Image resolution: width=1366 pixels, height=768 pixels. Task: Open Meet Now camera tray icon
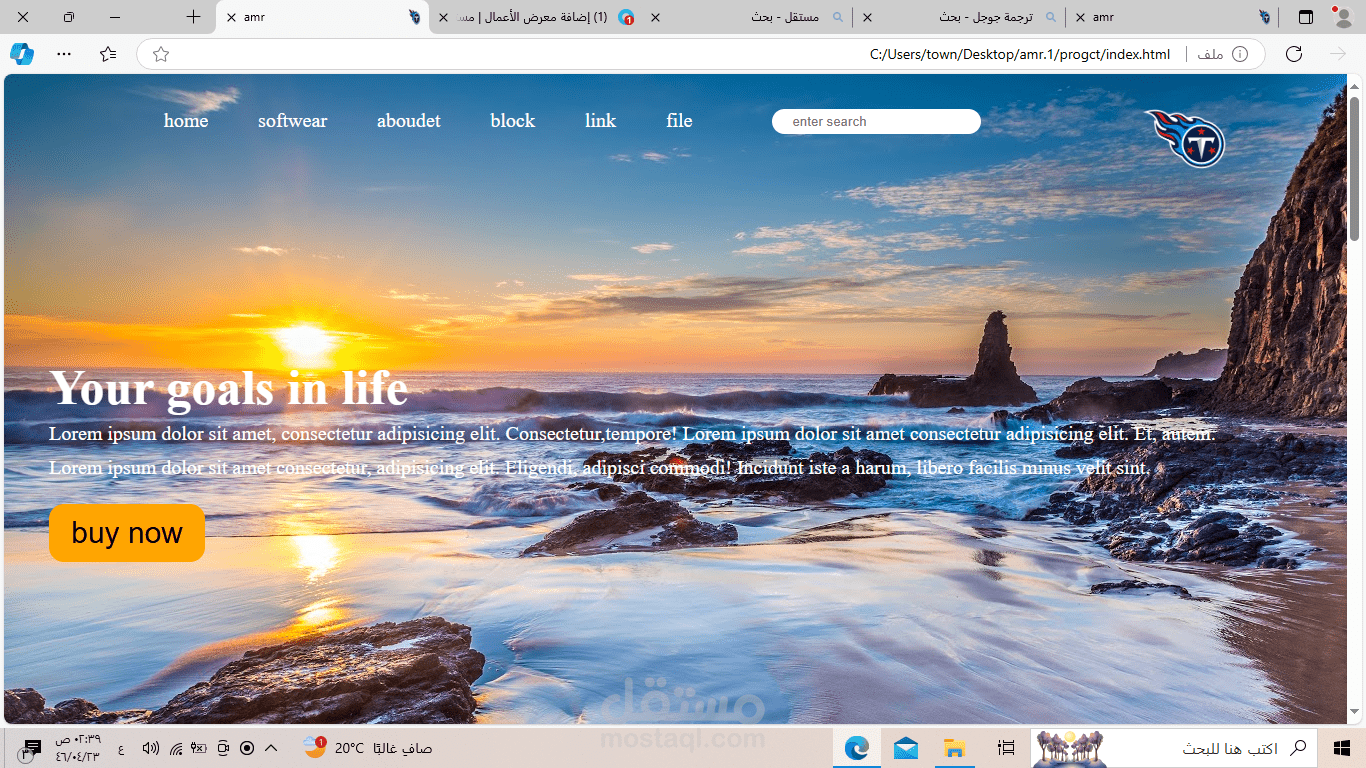pos(223,748)
